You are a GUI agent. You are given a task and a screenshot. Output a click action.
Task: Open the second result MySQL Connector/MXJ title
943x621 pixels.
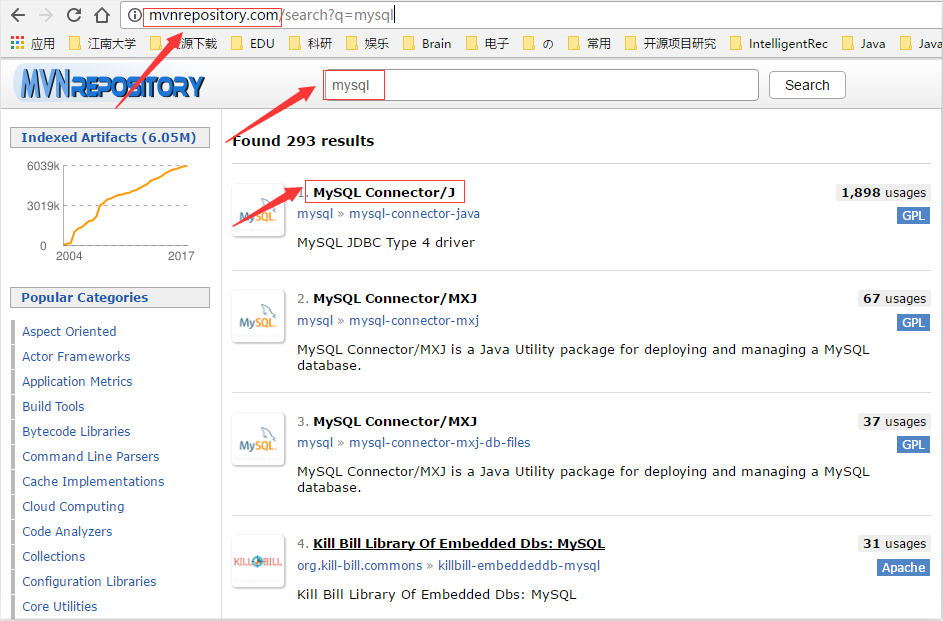tap(395, 298)
